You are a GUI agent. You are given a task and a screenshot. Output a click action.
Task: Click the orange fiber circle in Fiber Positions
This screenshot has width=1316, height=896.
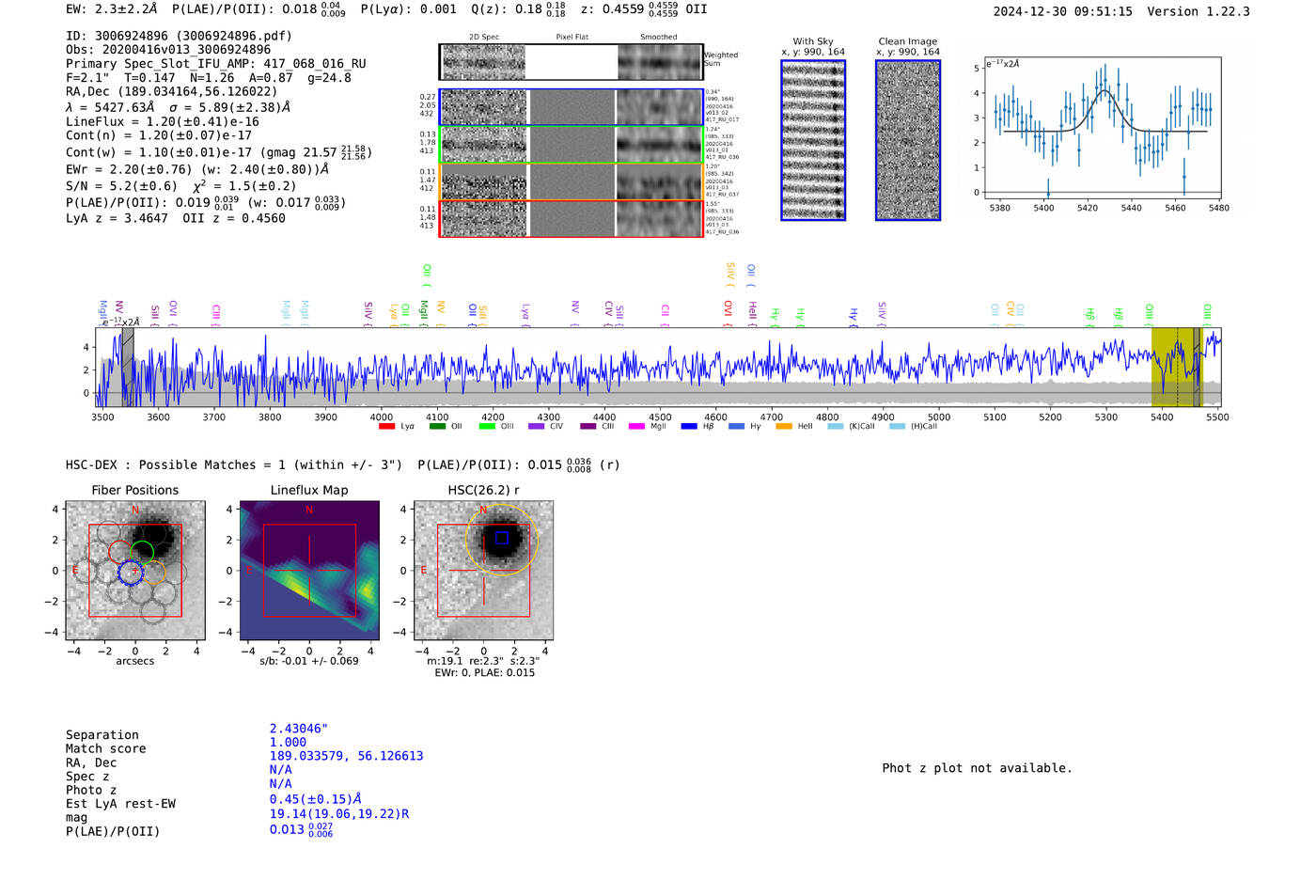tap(154, 572)
